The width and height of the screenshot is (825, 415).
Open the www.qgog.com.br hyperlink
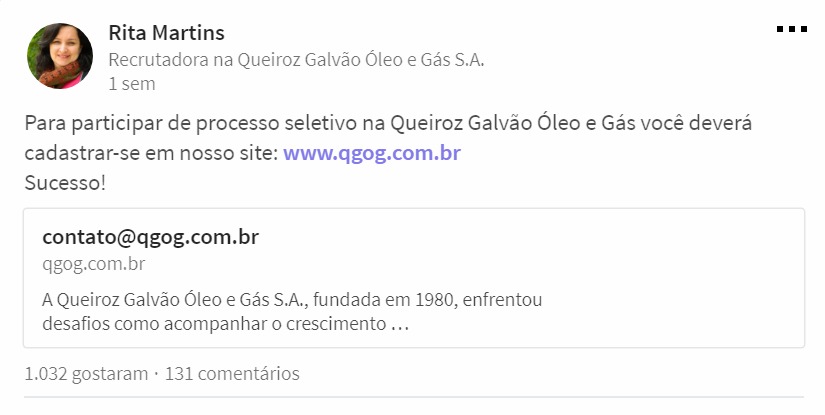point(371,154)
